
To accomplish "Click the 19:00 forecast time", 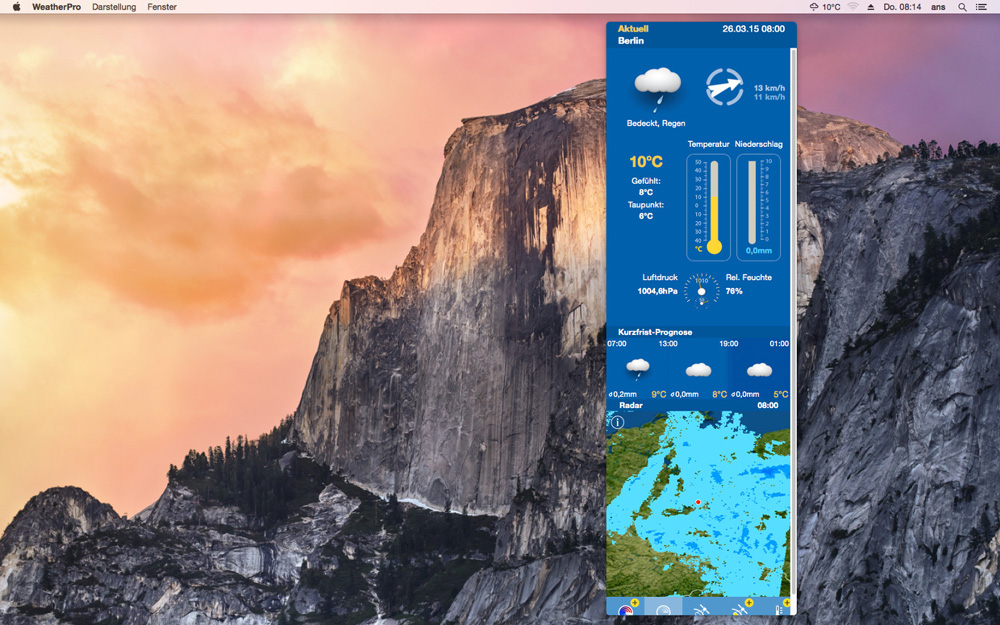I will [x=729, y=344].
